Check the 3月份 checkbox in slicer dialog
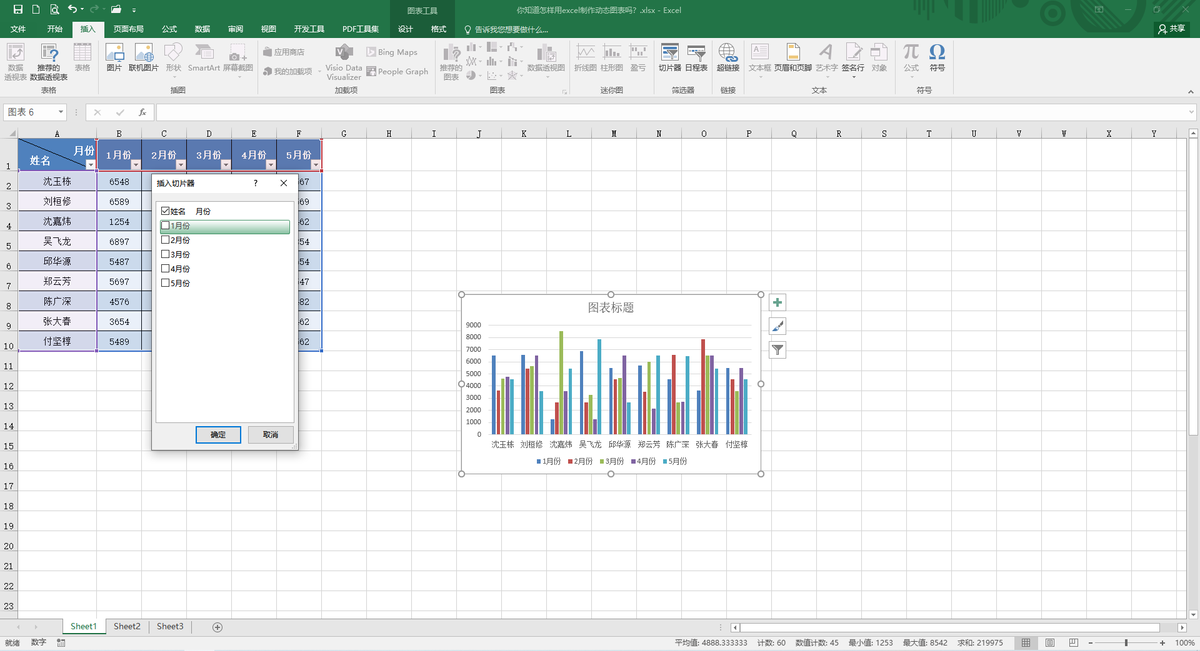 coord(166,254)
